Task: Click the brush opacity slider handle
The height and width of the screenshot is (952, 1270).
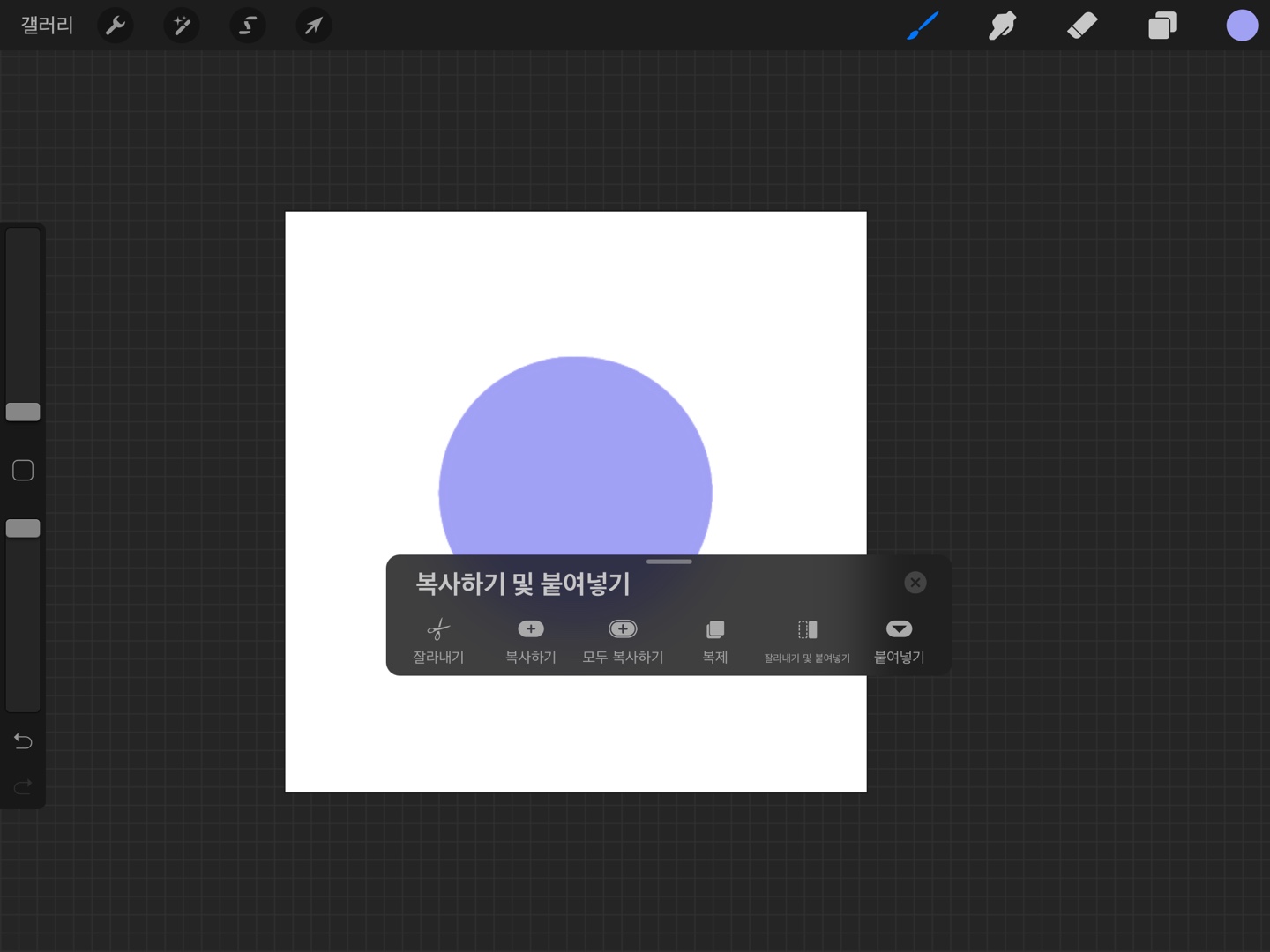Action: coord(23,528)
